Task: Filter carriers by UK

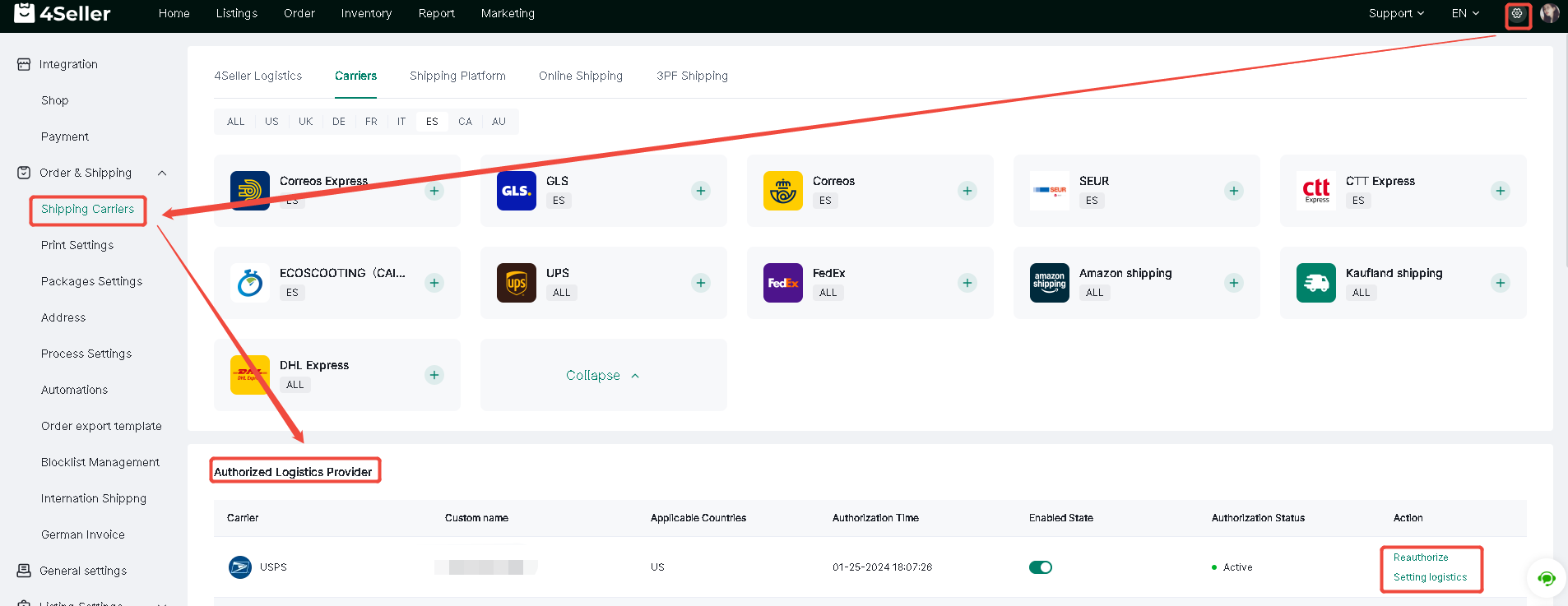Action: pyautogui.click(x=305, y=122)
